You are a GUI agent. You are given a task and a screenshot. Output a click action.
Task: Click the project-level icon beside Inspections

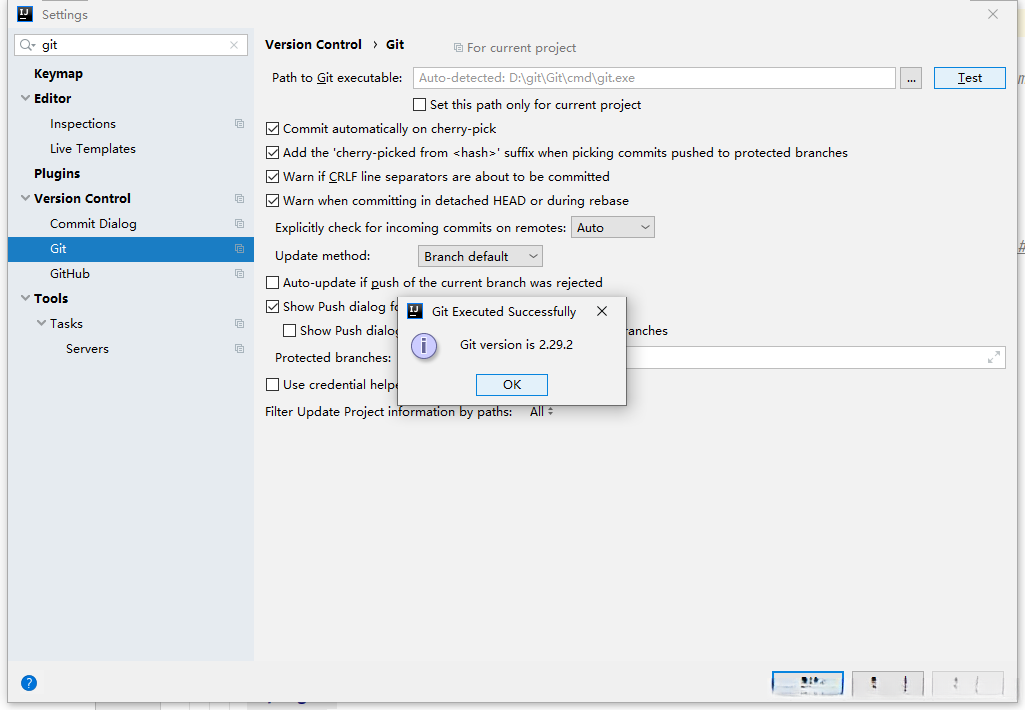pyautogui.click(x=239, y=124)
